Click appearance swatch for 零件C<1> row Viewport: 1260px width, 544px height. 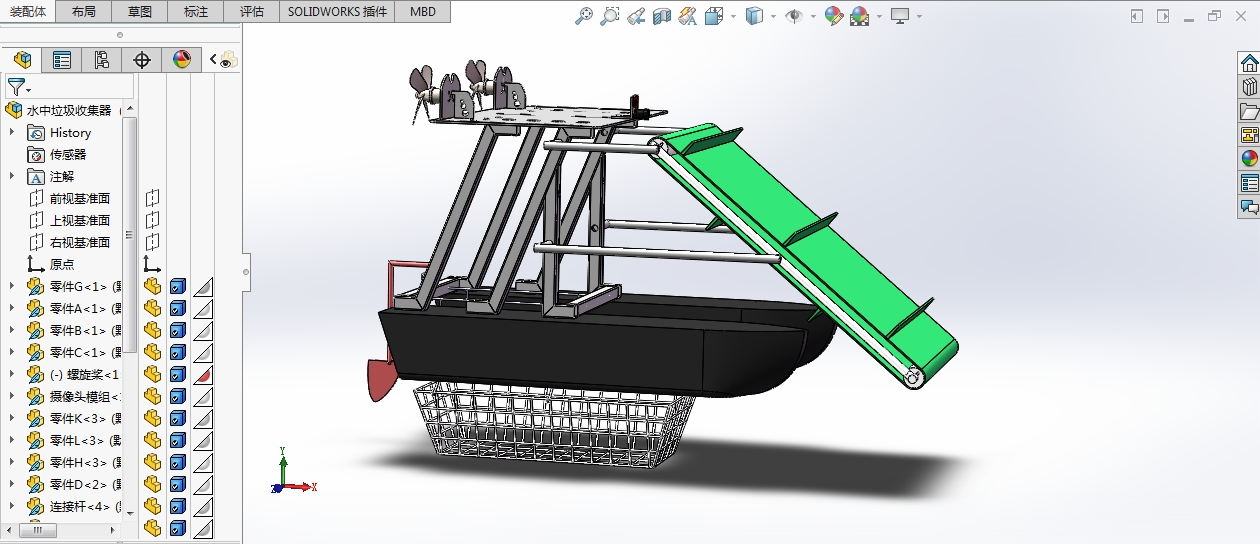[203, 352]
